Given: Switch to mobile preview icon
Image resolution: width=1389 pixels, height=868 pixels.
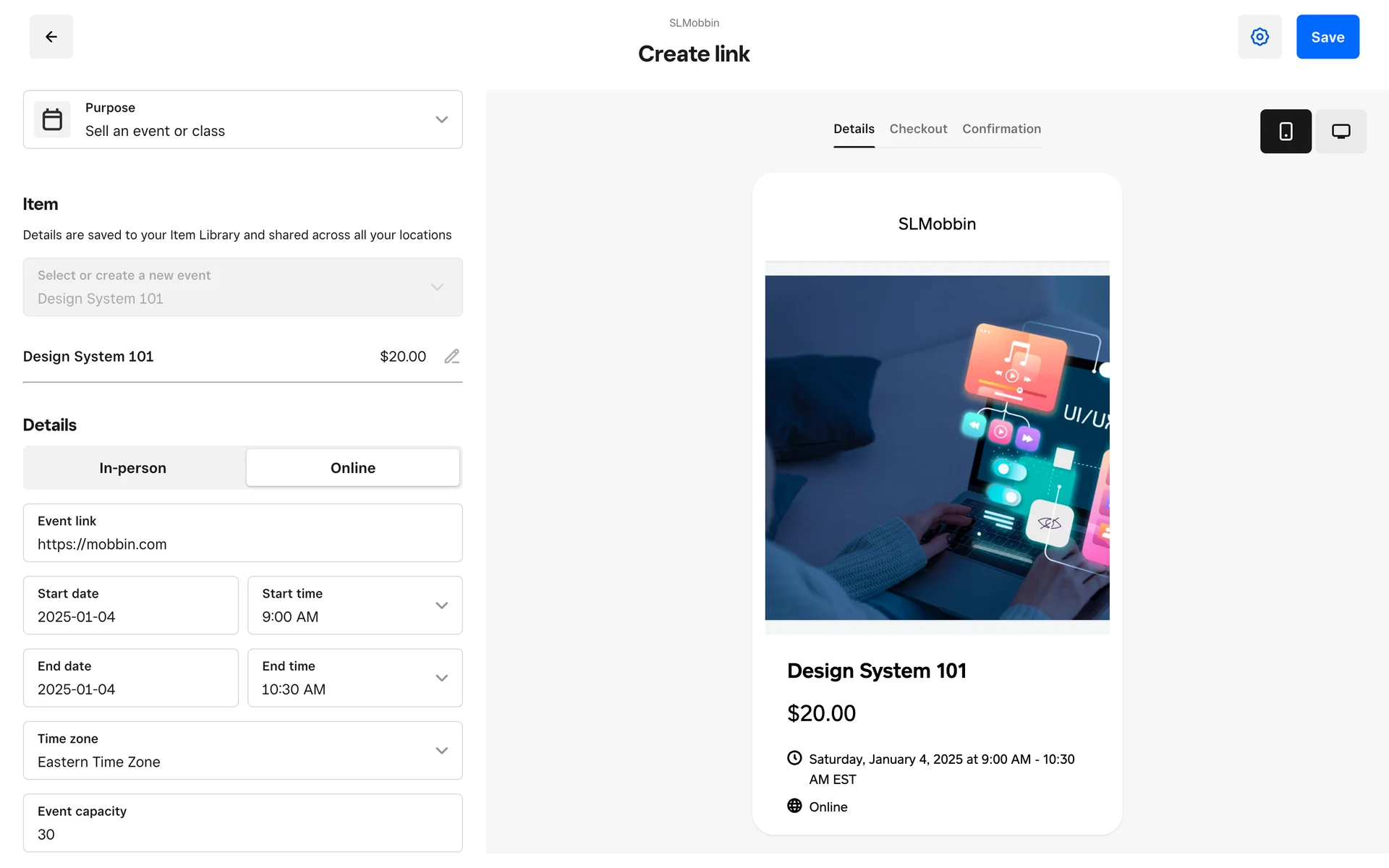Looking at the screenshot, I should 1286,131.
